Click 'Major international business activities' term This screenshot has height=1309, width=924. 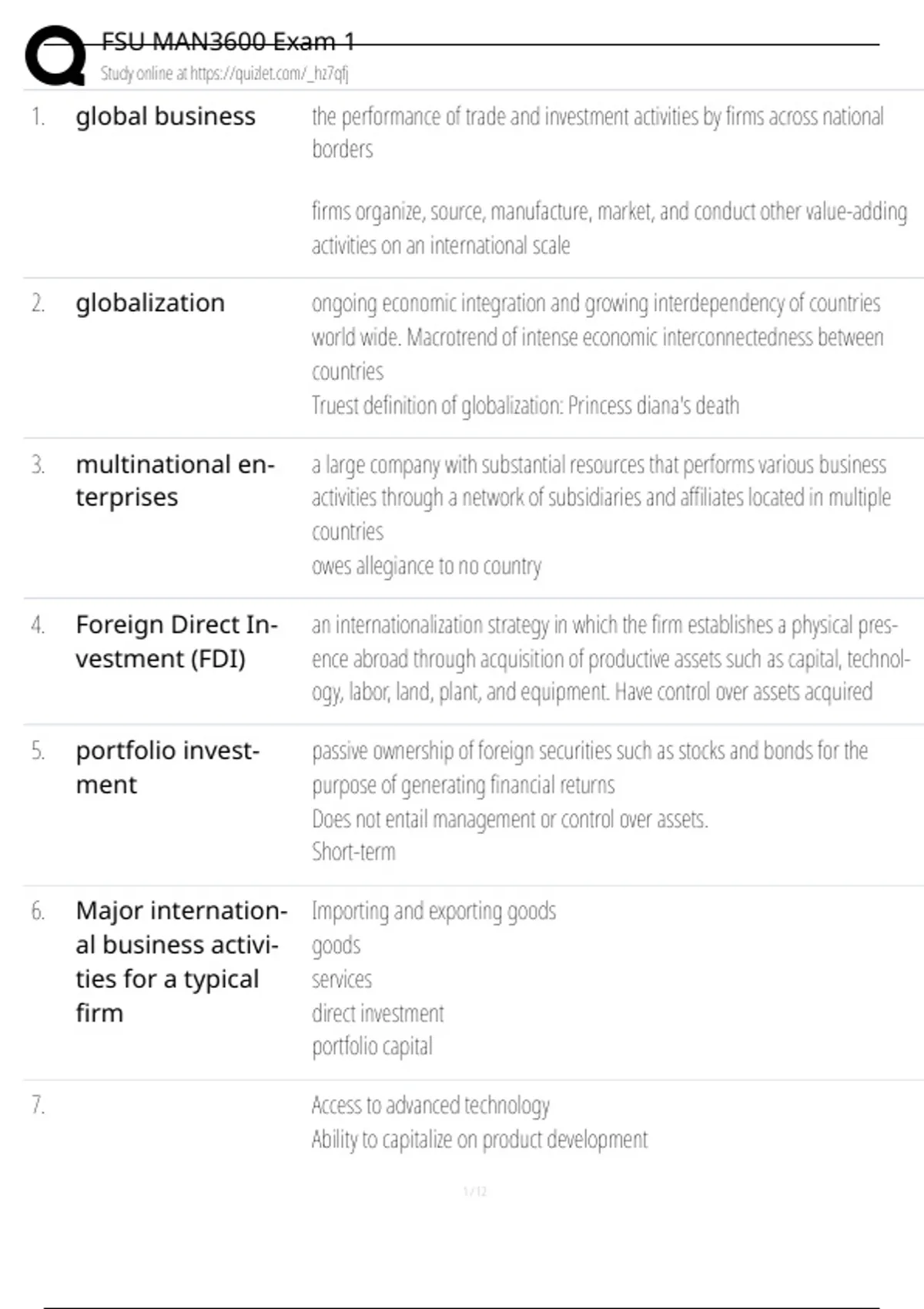pos(180,961)
